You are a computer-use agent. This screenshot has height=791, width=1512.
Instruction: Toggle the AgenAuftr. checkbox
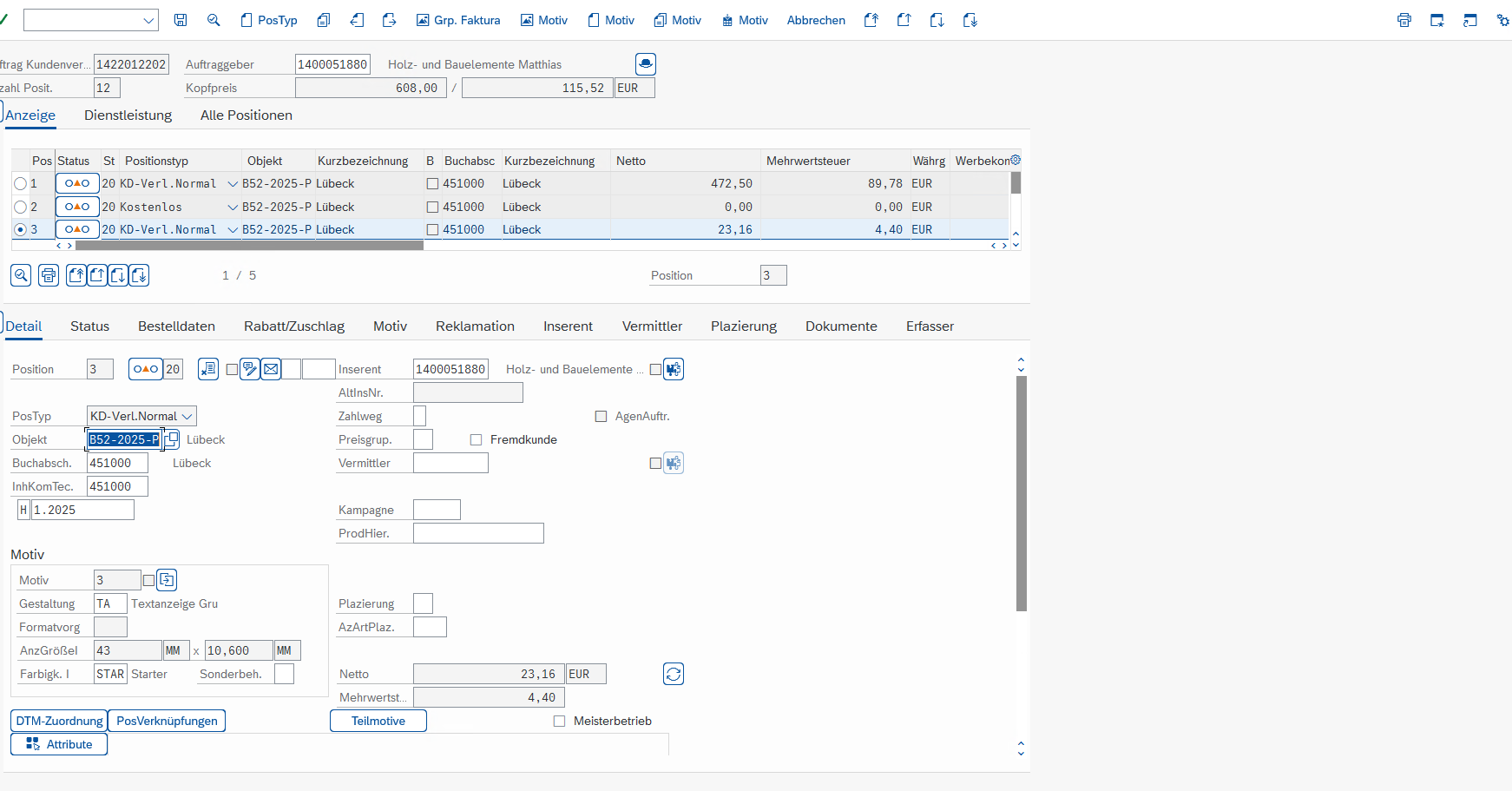point(601,416)
